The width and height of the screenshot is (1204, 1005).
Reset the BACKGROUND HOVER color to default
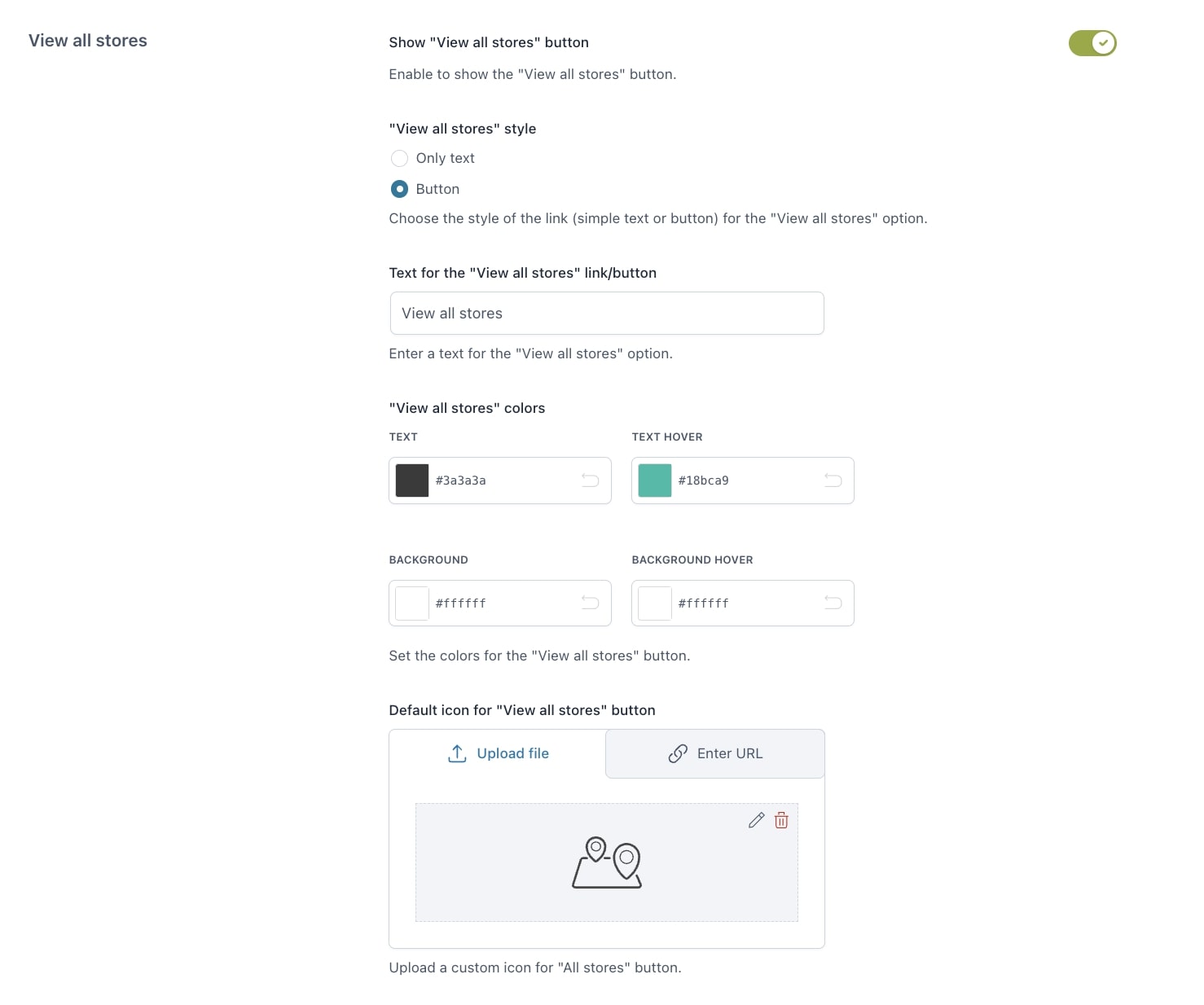833,603
